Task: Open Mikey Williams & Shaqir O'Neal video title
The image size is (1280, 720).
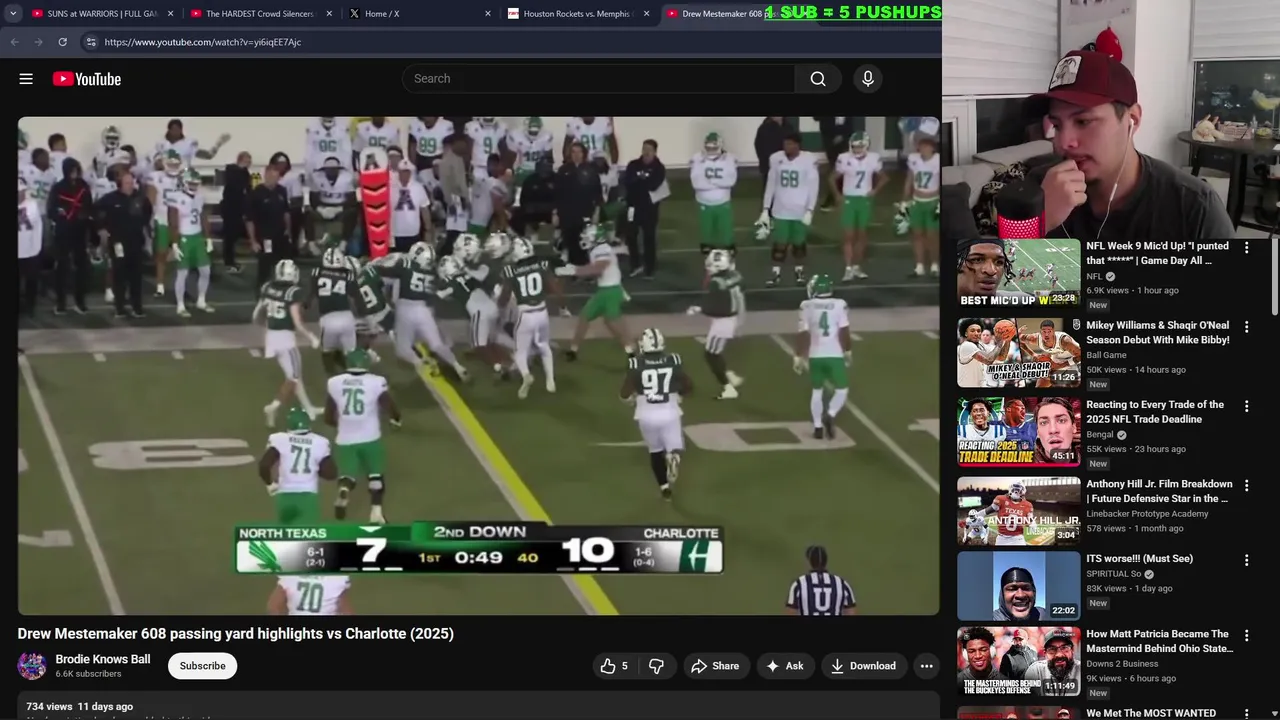Action: pyautogui.click(x=1158, y=332)
